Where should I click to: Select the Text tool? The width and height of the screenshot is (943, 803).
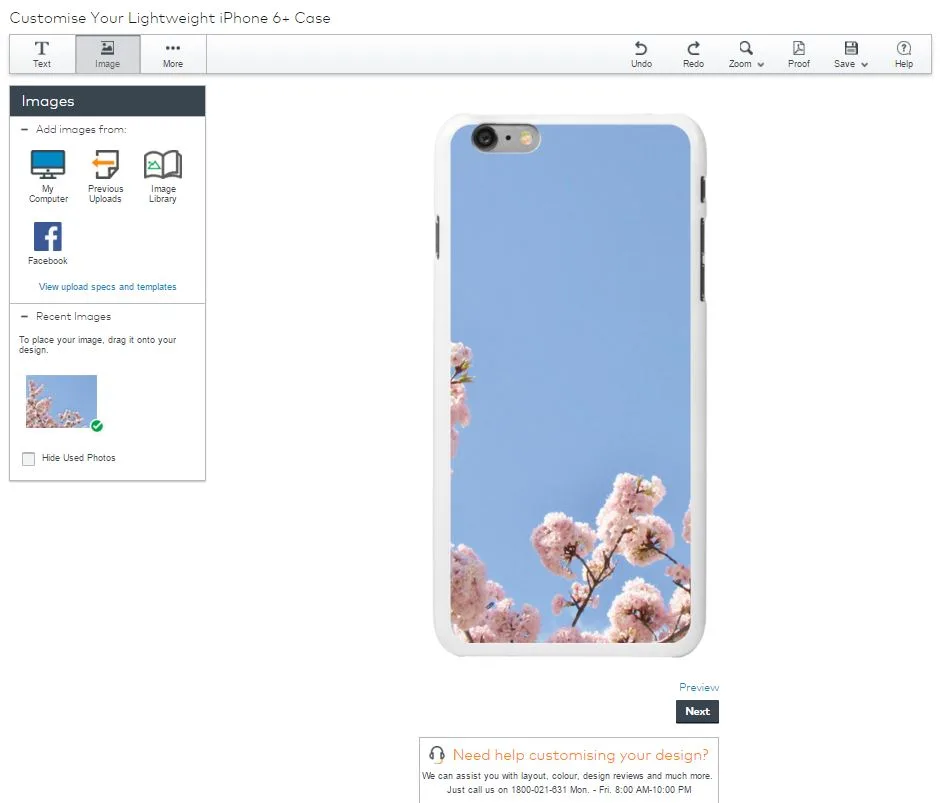click(42, 54)
